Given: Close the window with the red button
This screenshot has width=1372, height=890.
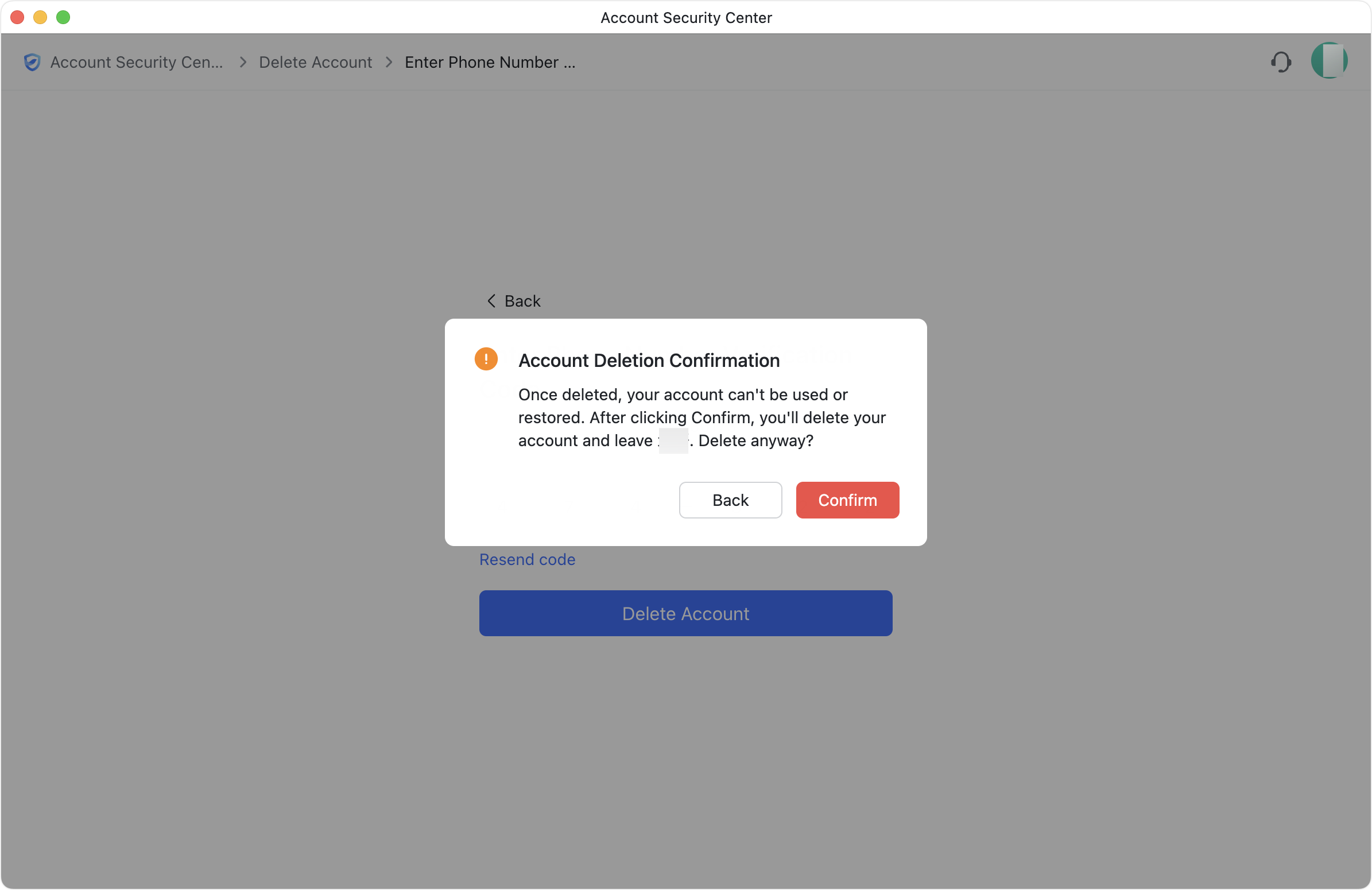Looking at the screenshot, I should [x=17, y=17].
